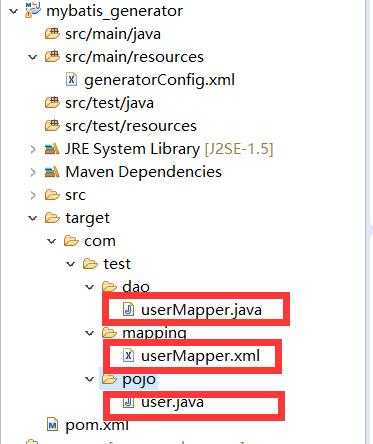Collapse the test folder
Screen dimensions: 373x444
[x=71, y=264]
